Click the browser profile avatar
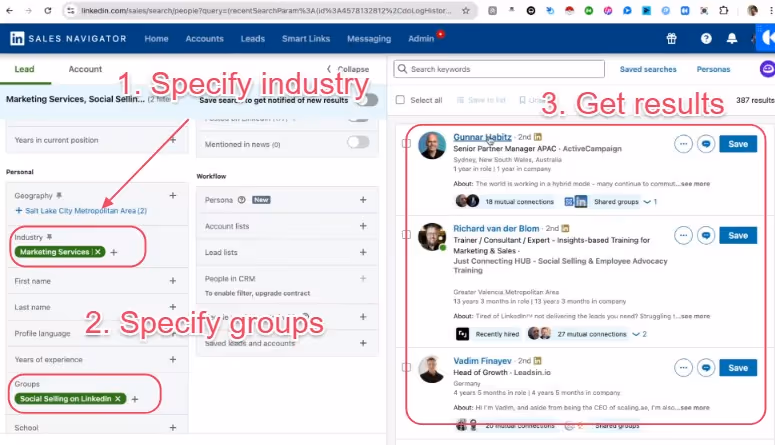This screenshot has width=775, height=445. [x=752, y=10]
